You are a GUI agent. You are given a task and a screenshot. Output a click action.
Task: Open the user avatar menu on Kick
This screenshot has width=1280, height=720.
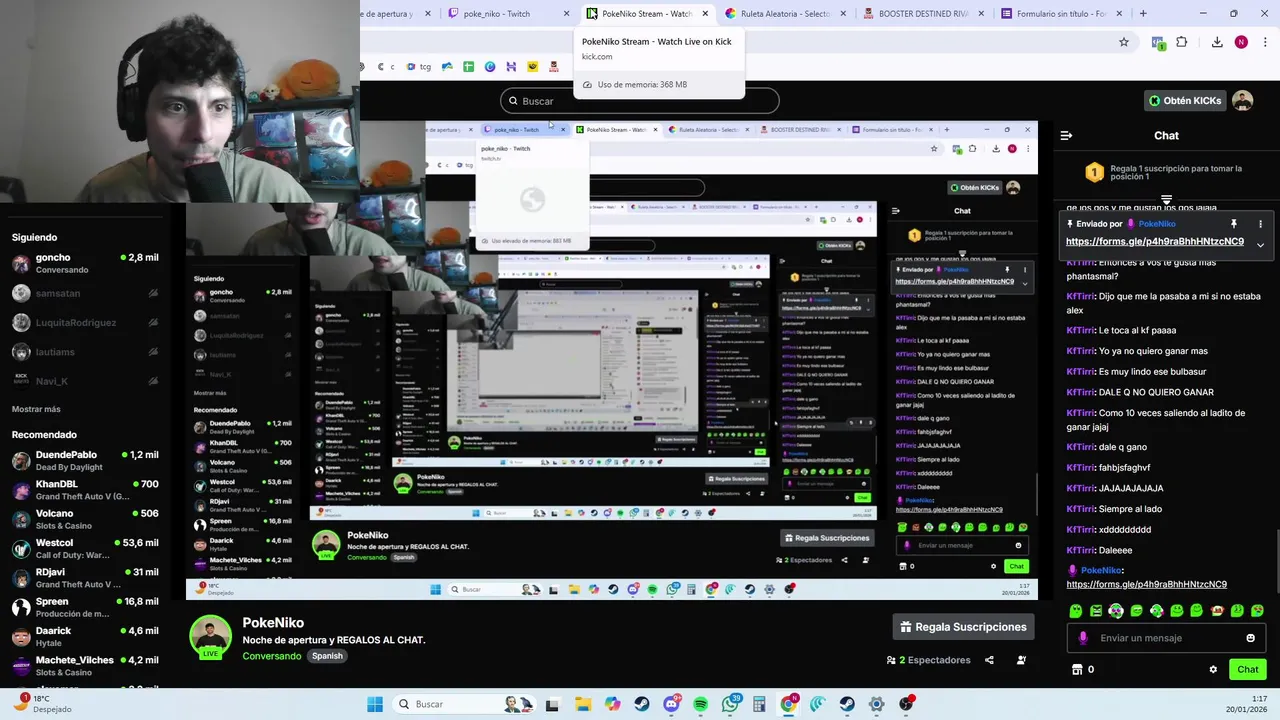pos(1242,100)
